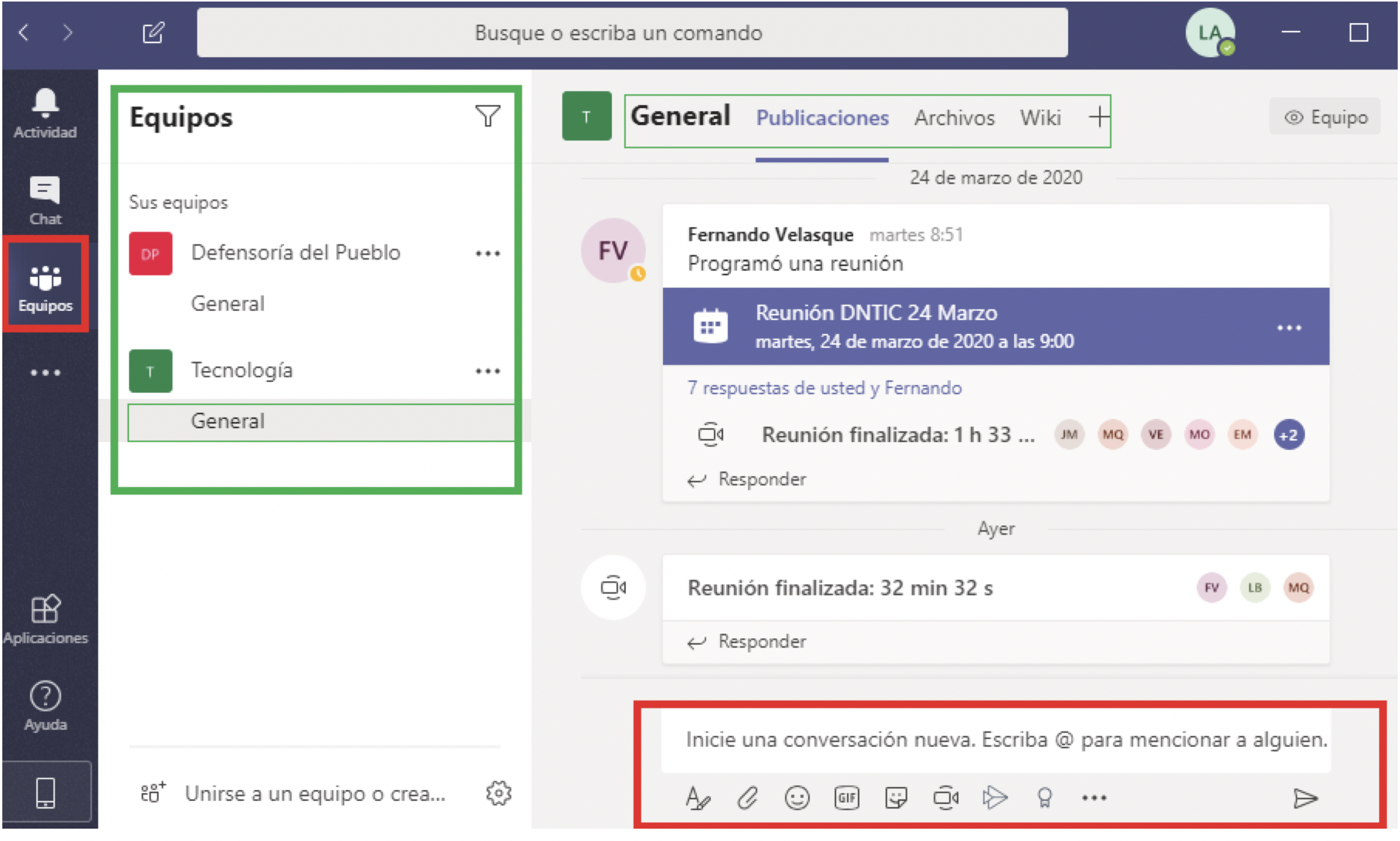
Task: Go forward with the right arrow
Action: [68, 32]
